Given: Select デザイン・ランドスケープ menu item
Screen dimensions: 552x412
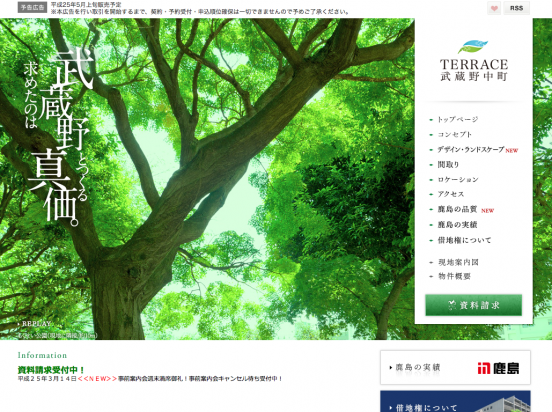Looking at the screenshot, I should (x=470, y=150).
